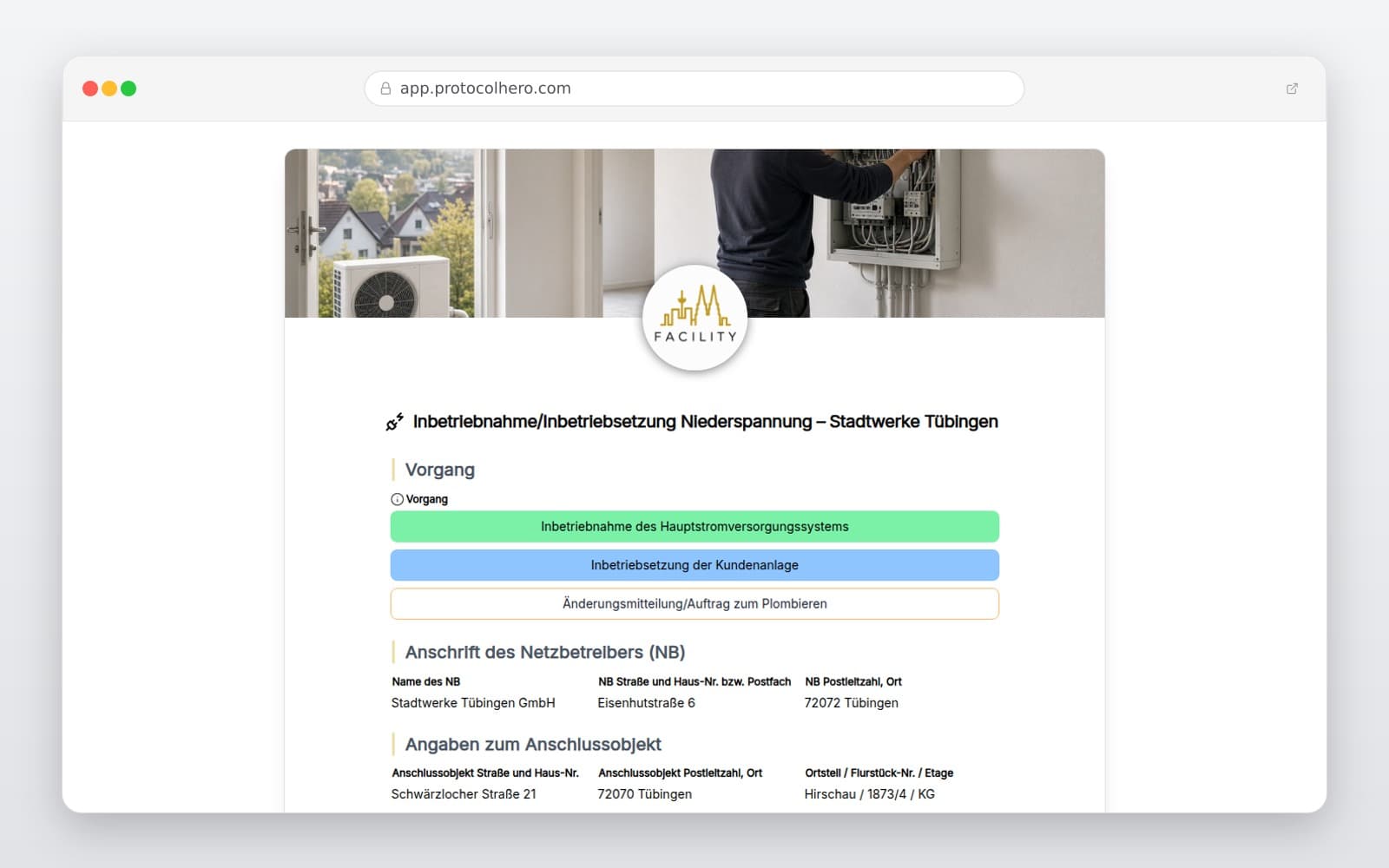Click the header photo of the electrician
The height and width of the screenshot is (868, 1389).
click(694, 233)
